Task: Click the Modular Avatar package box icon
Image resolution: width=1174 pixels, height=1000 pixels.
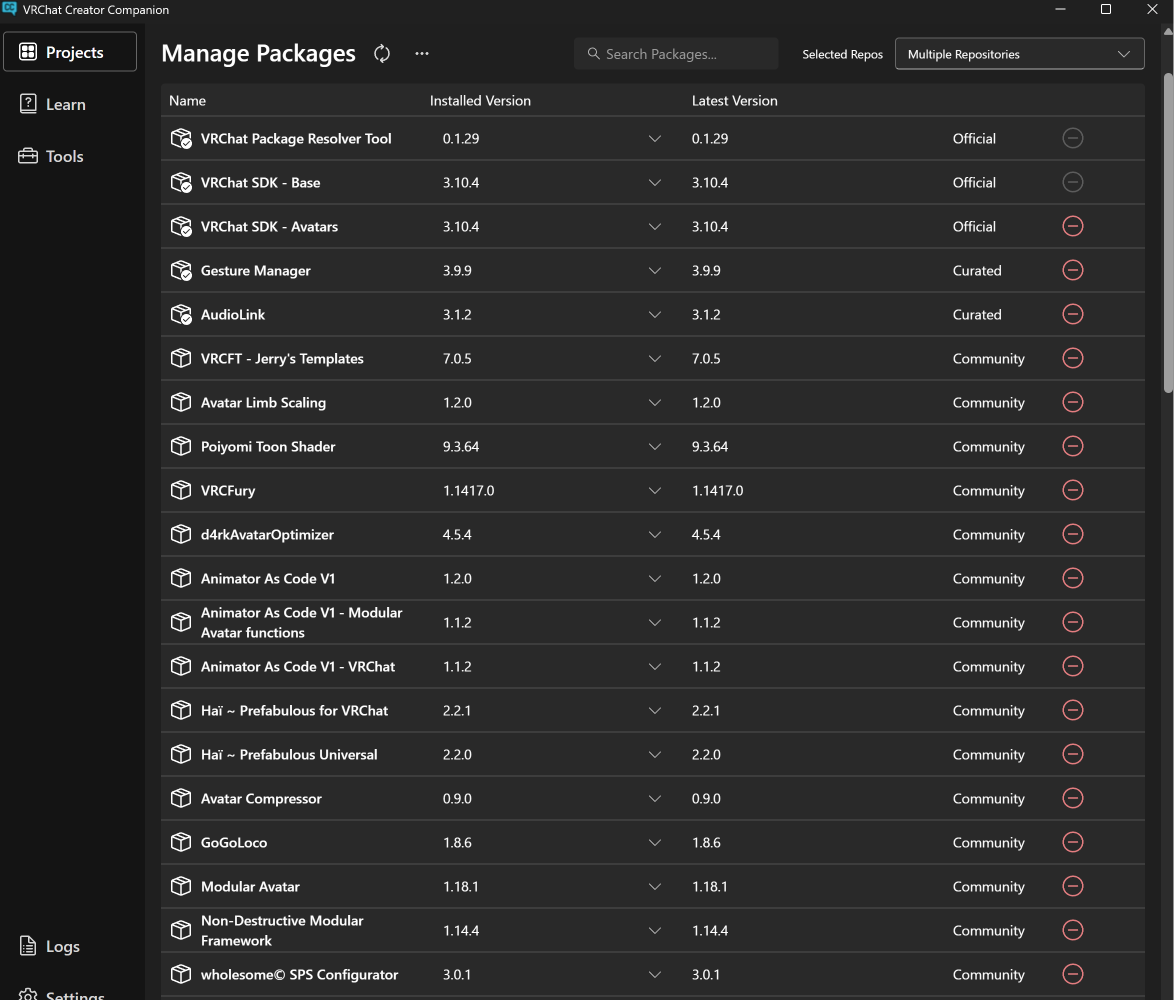Action: (181, 886)
